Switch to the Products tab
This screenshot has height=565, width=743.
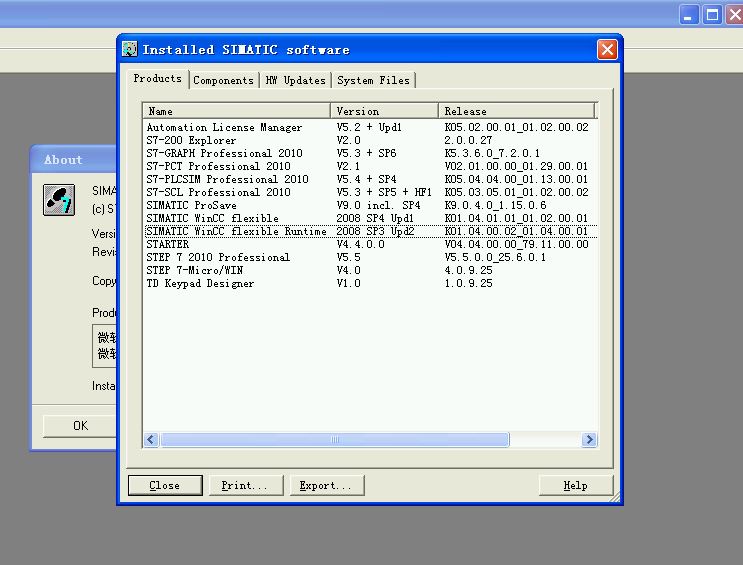tap(158, 79)
